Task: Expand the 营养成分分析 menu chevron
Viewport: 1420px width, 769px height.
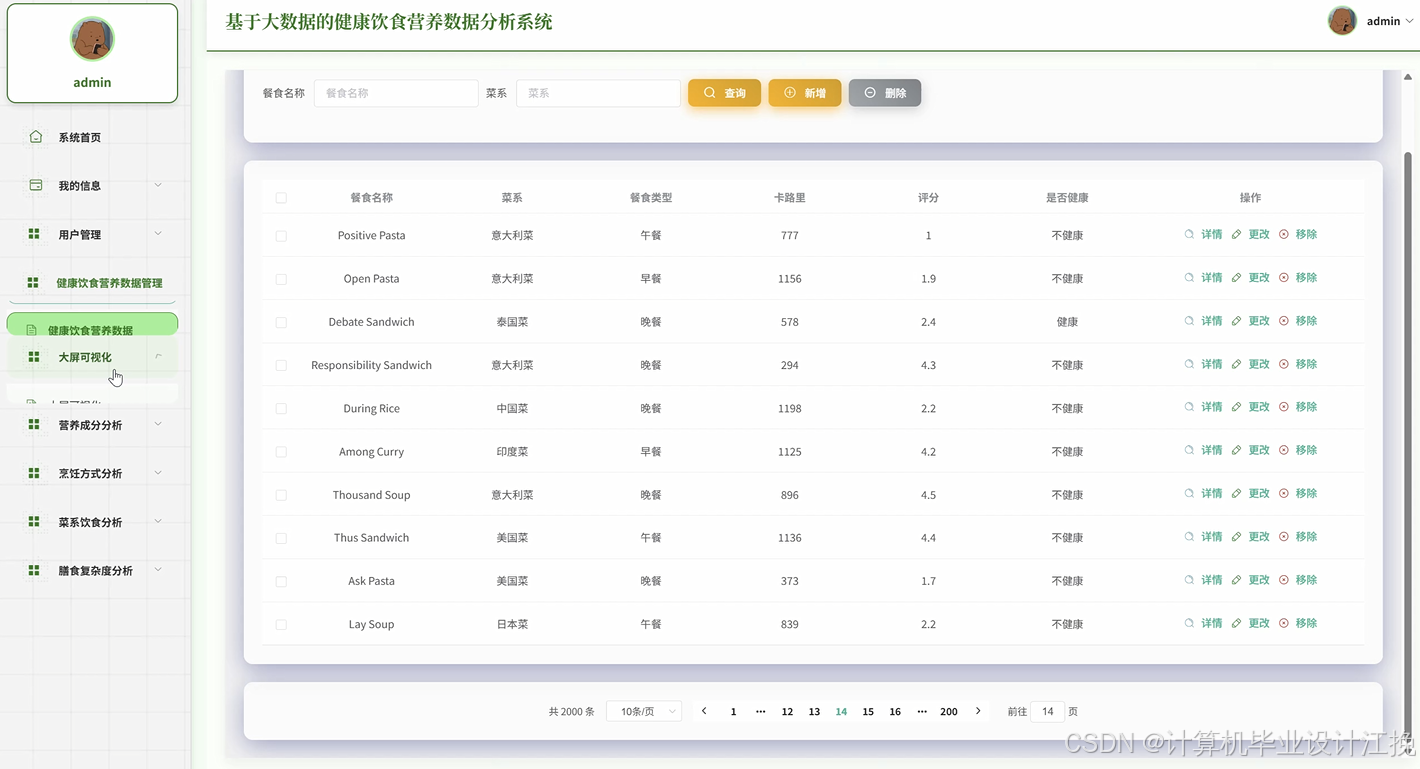Action: pos(158,425)
